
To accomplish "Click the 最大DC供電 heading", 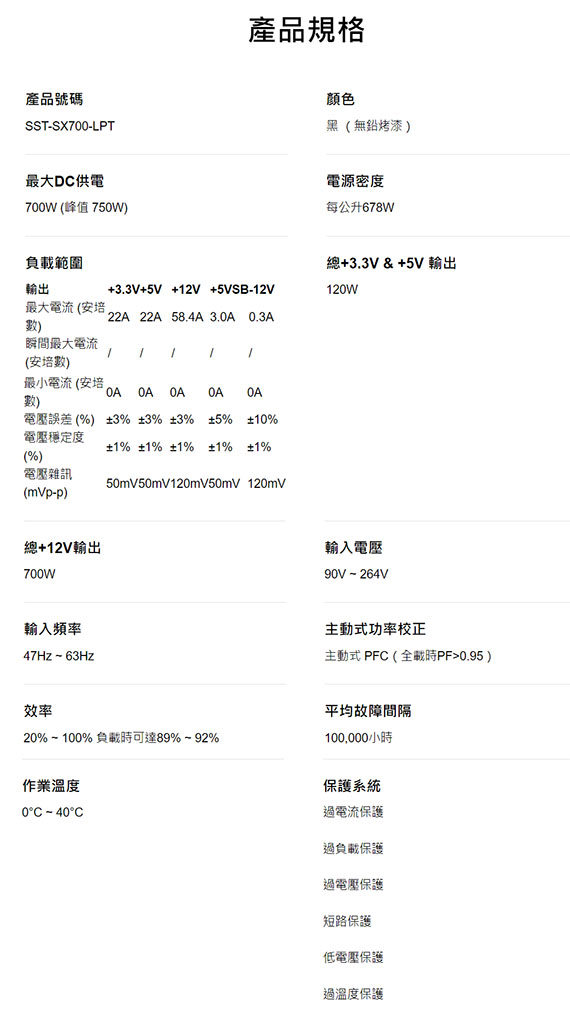I will coord(64,181).
